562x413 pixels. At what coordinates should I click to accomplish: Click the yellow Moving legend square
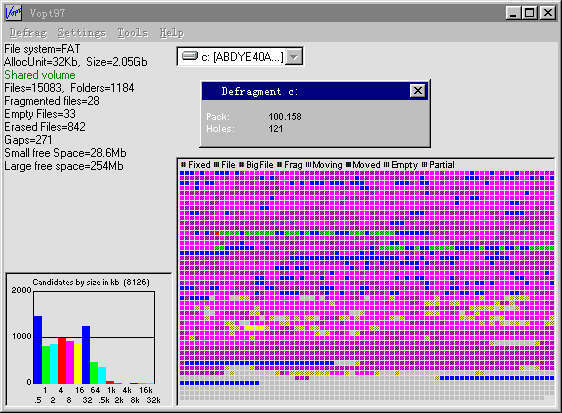tap(309, 165)
